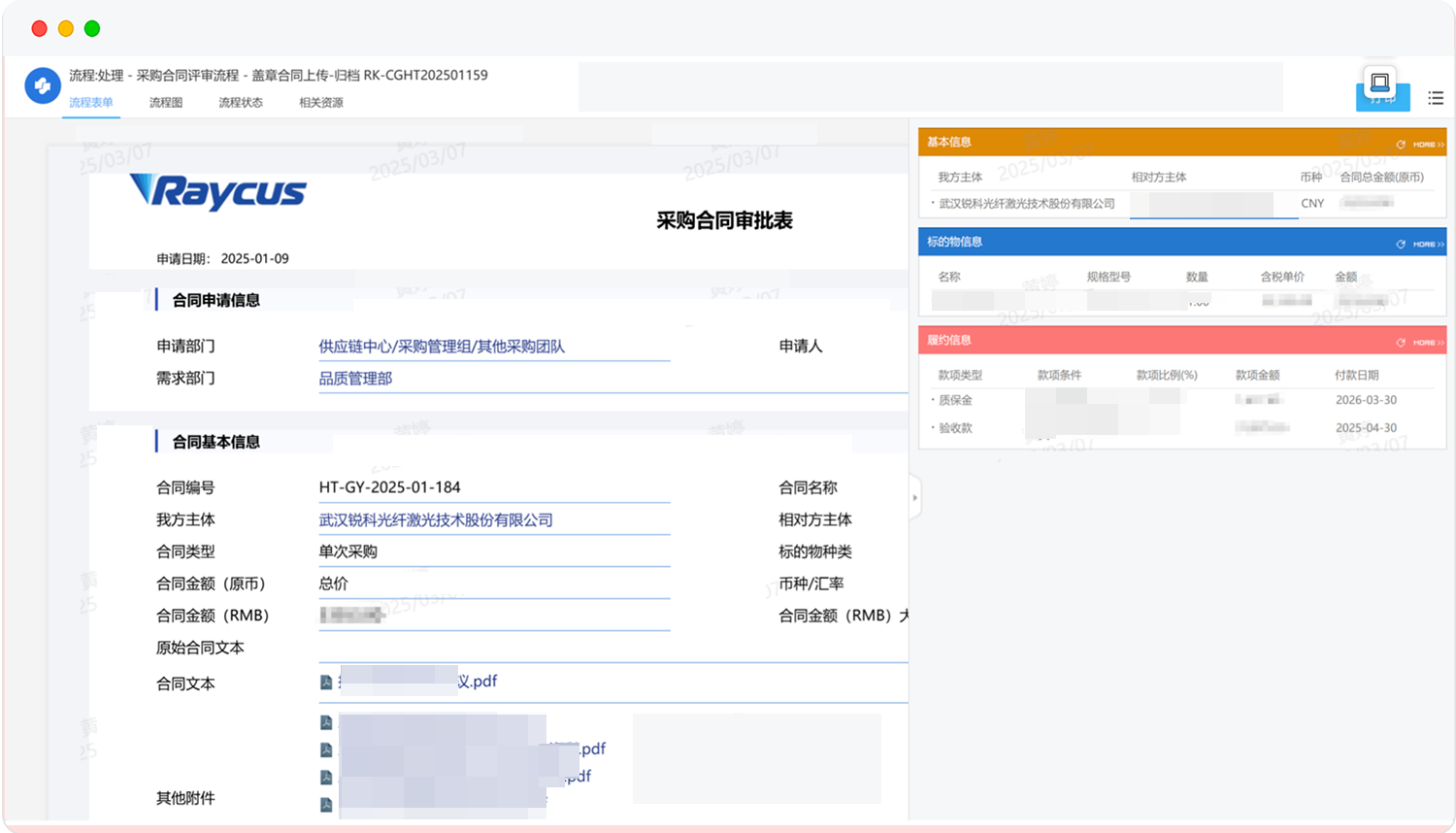Open MORE in the 履约信息 header

click(x=1428, y=343)
